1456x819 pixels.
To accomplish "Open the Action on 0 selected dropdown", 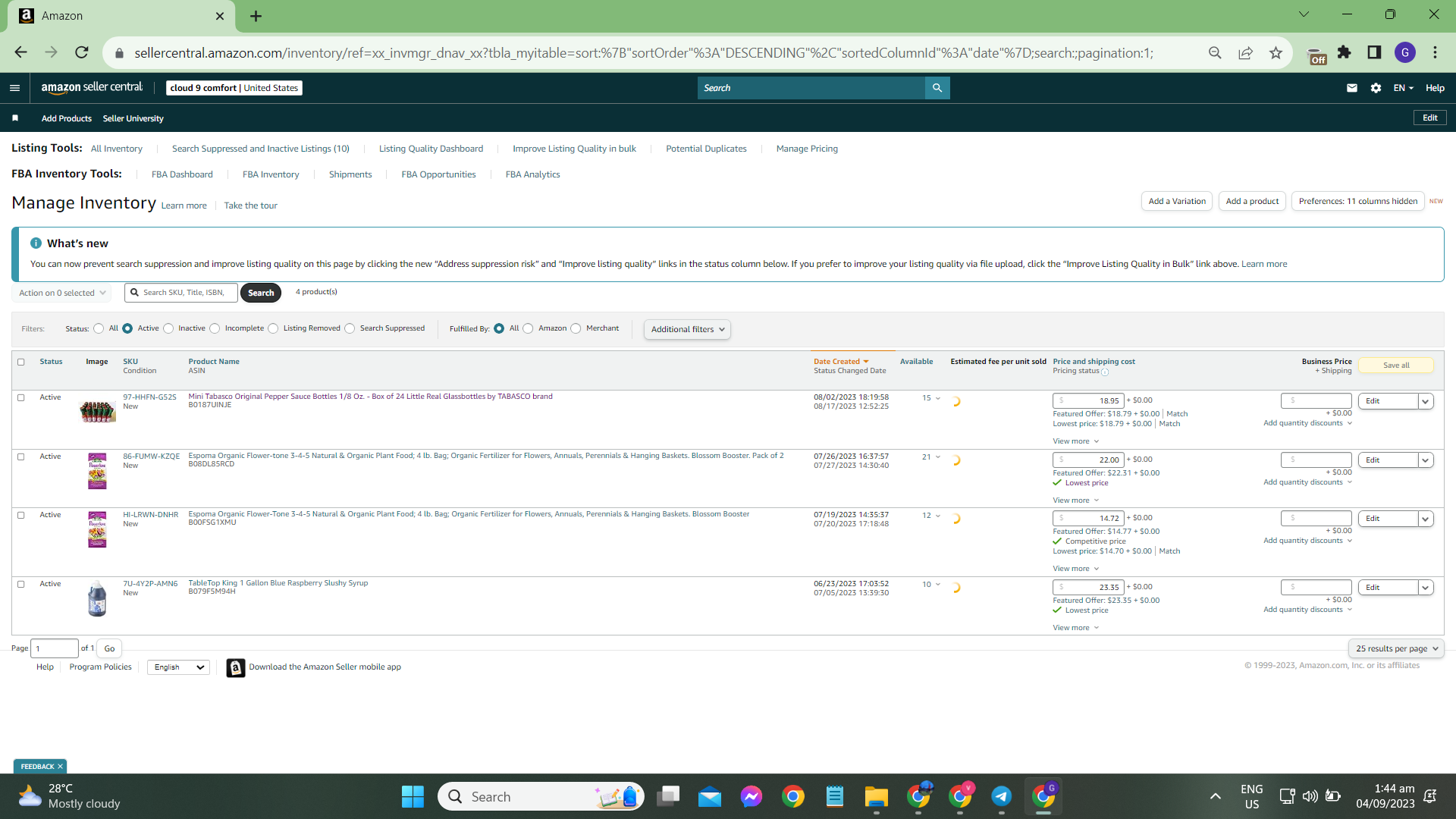I will (62, 293).
